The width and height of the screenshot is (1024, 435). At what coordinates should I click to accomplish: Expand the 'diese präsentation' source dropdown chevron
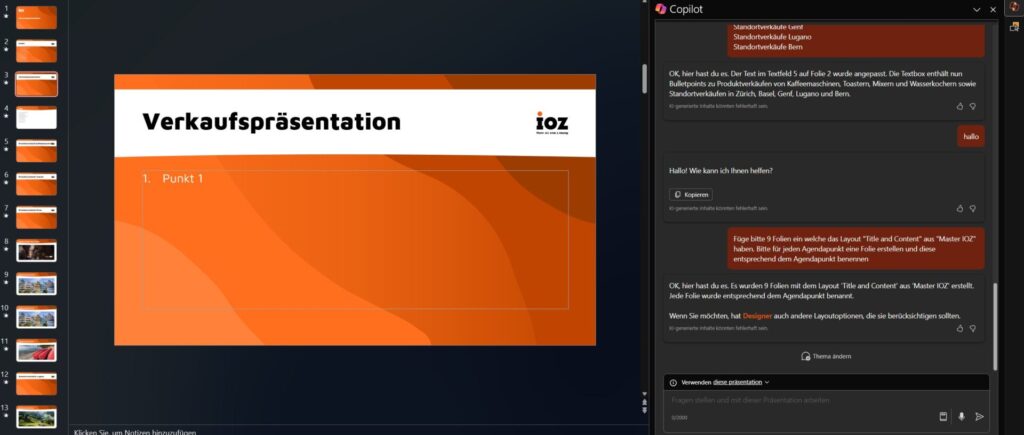coord(767,383)
